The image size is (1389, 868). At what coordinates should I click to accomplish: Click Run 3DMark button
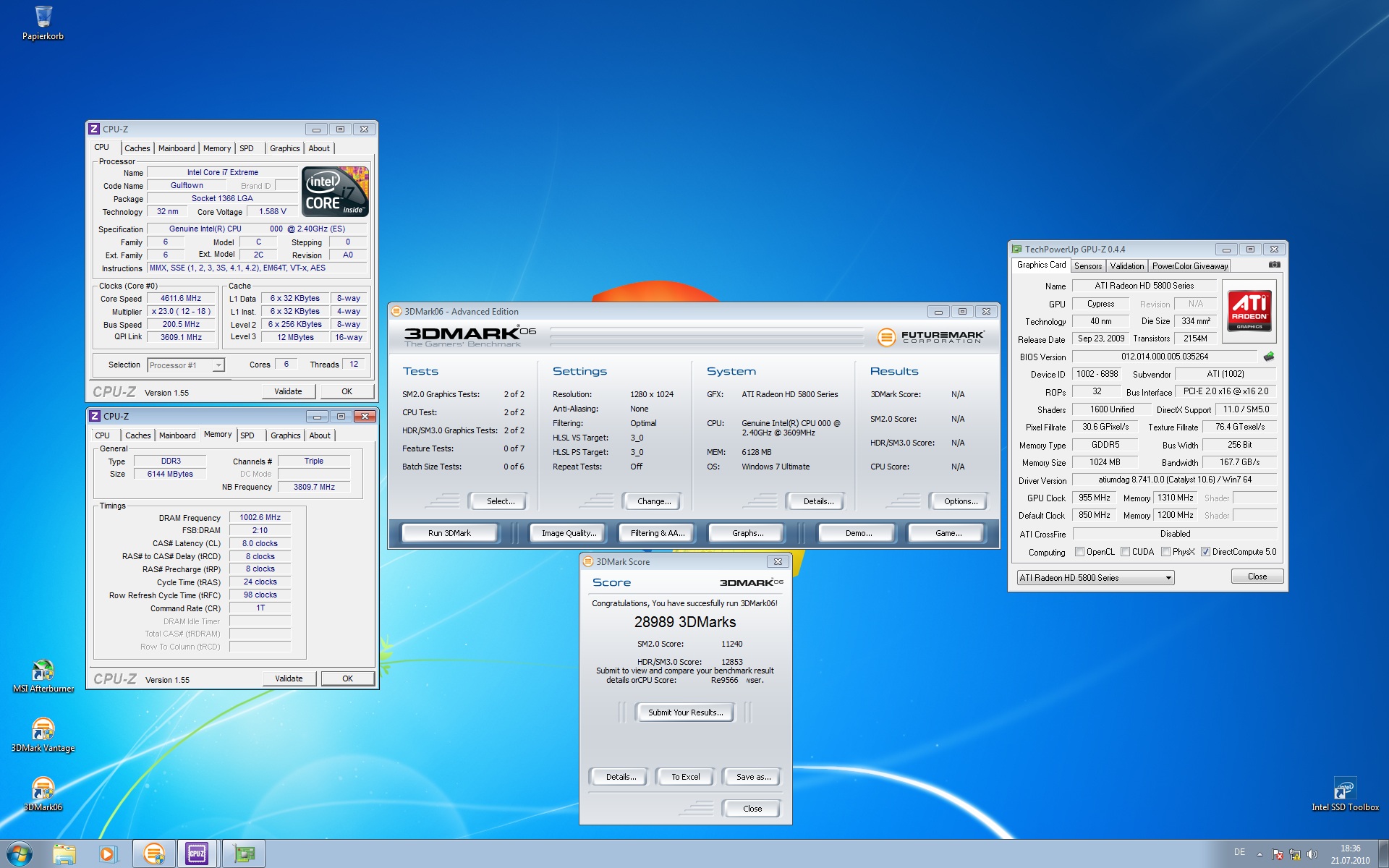pos(449,533)
